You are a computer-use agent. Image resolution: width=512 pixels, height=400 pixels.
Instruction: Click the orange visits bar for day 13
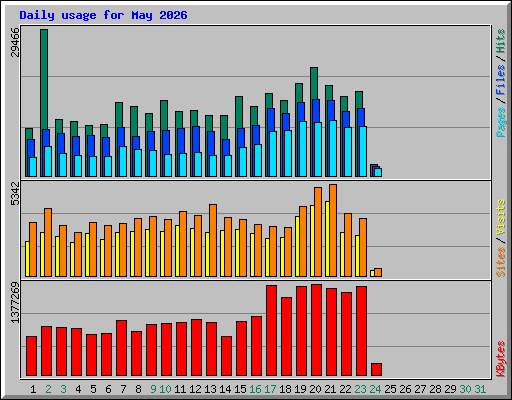click(x=213, y=240)
